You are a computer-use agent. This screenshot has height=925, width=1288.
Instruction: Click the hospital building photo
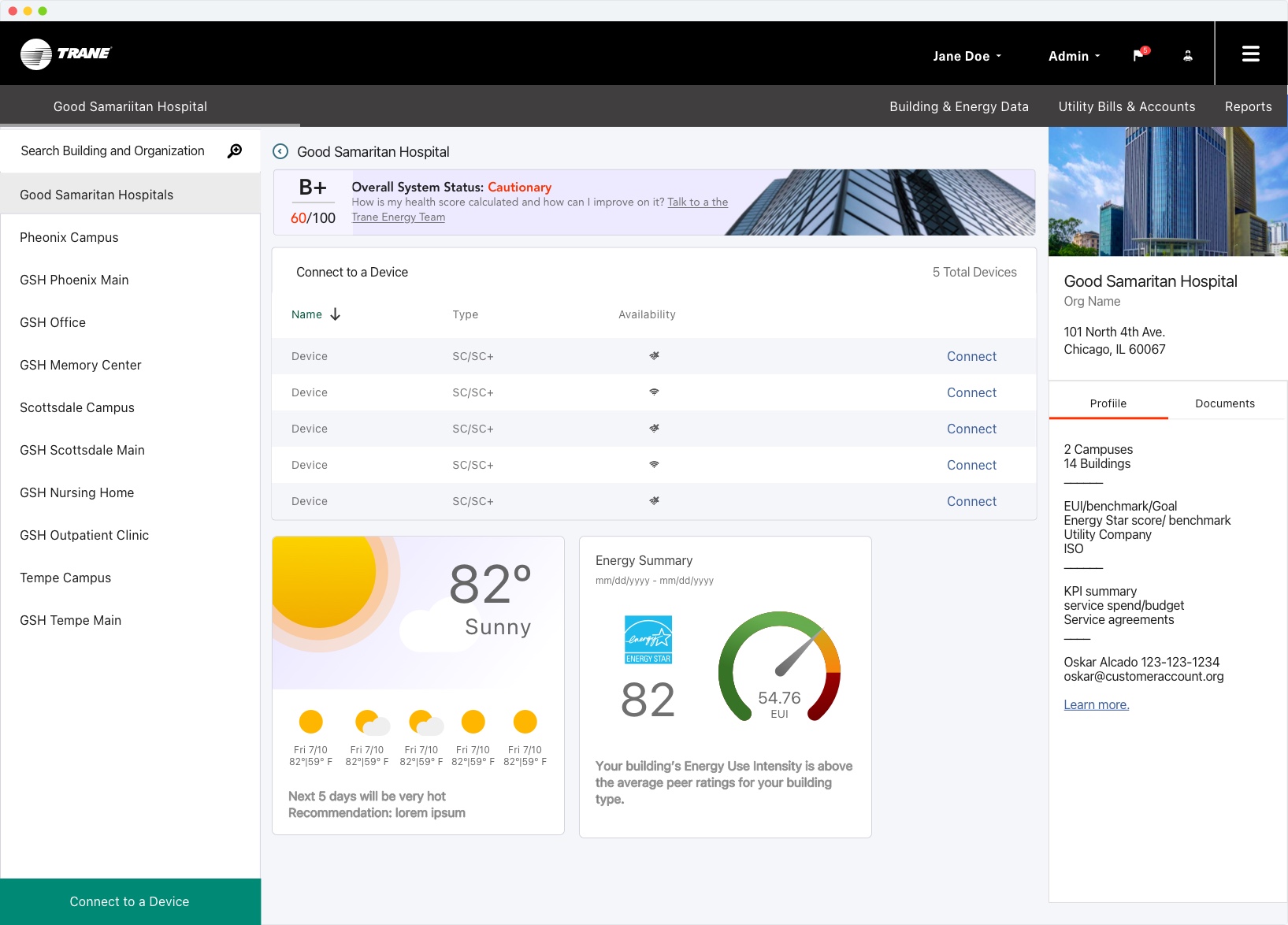pyautogui.click(x=1167, y=191)
